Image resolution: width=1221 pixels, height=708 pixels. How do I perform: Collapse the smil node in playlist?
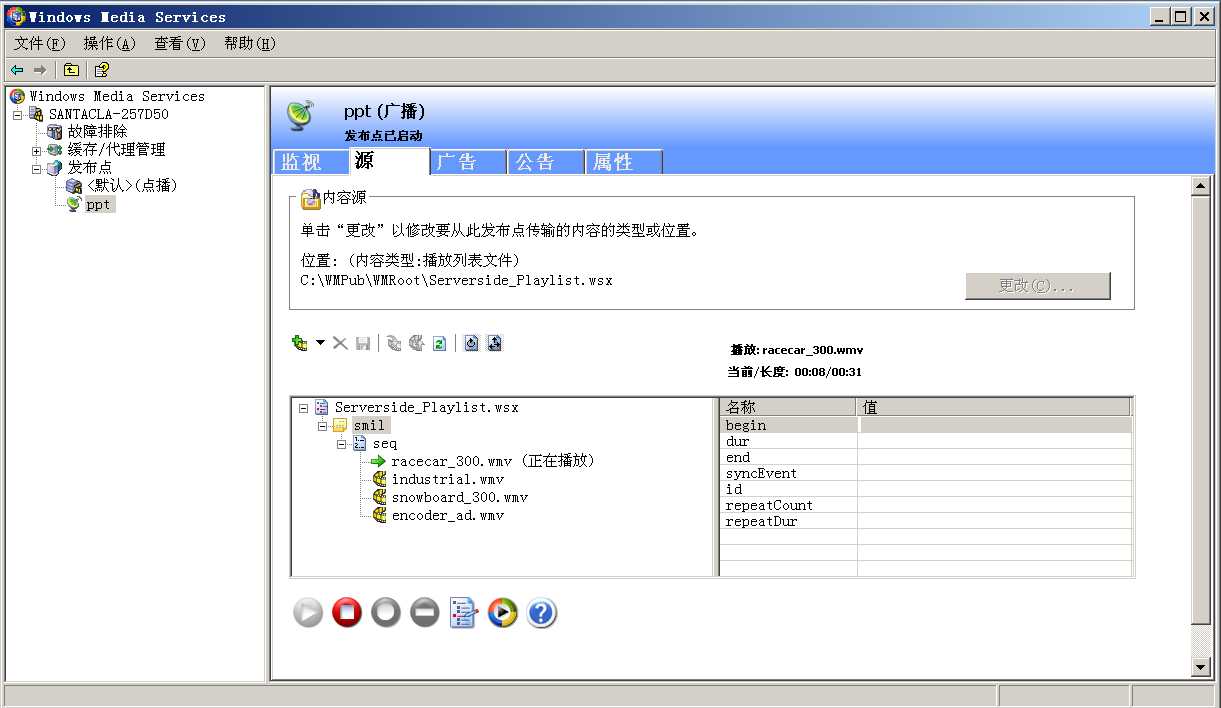[x=322, y=425]
